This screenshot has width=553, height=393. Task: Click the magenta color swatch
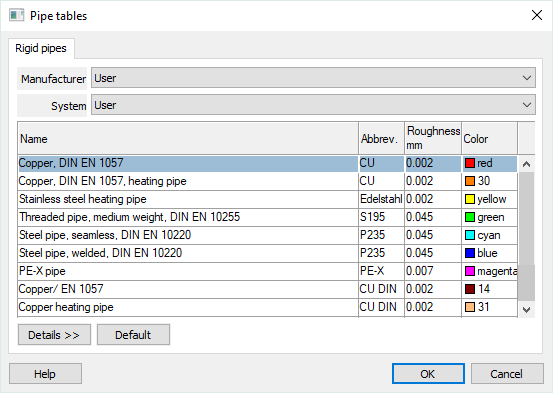[470, 271]
